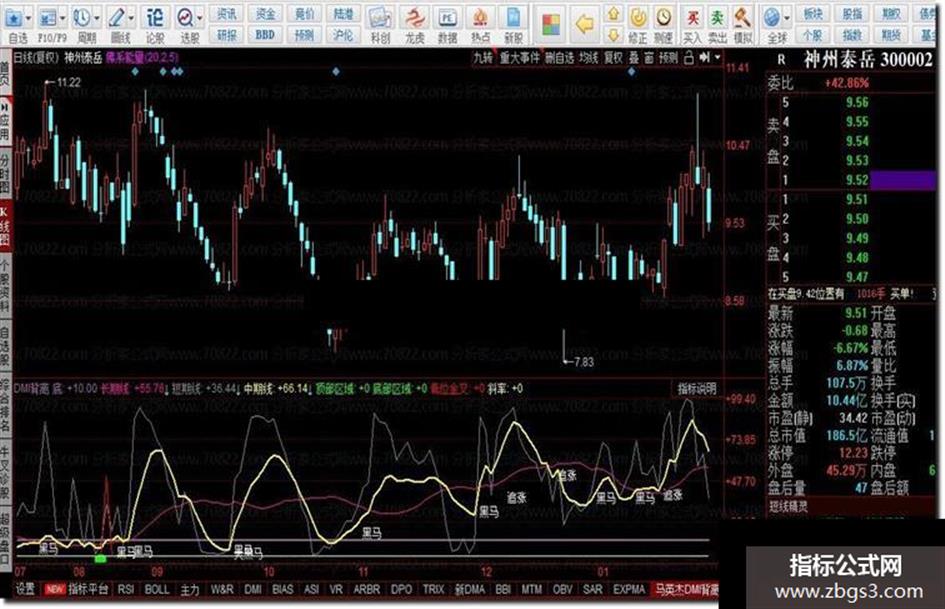Open the chart header dropdown arrow

coord(717,58)
